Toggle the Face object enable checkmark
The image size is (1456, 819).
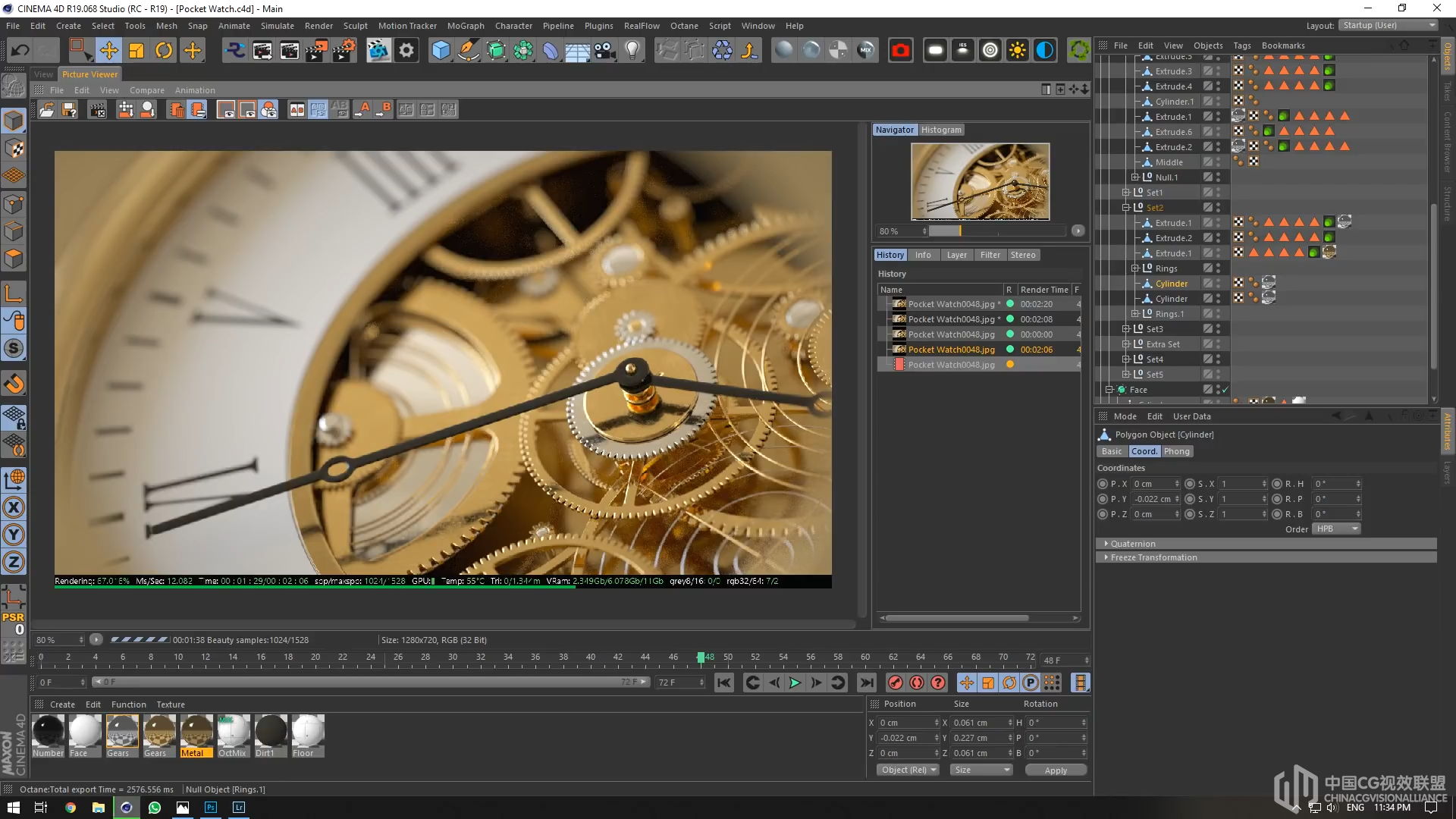(1225, 390)
